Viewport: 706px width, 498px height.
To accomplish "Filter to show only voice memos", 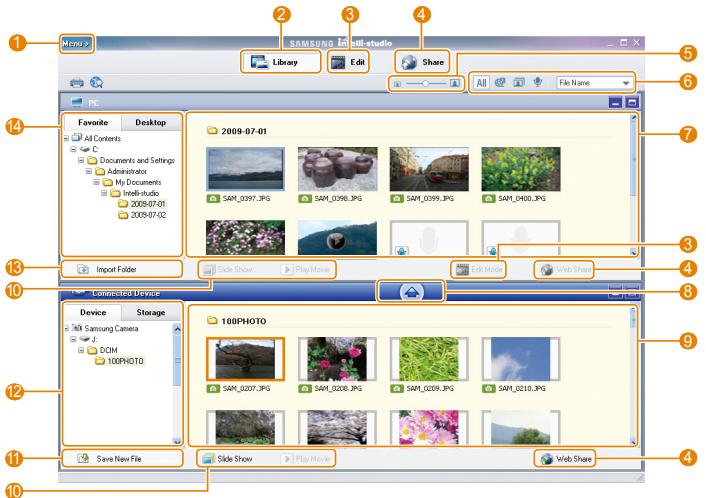I will 538,82.
